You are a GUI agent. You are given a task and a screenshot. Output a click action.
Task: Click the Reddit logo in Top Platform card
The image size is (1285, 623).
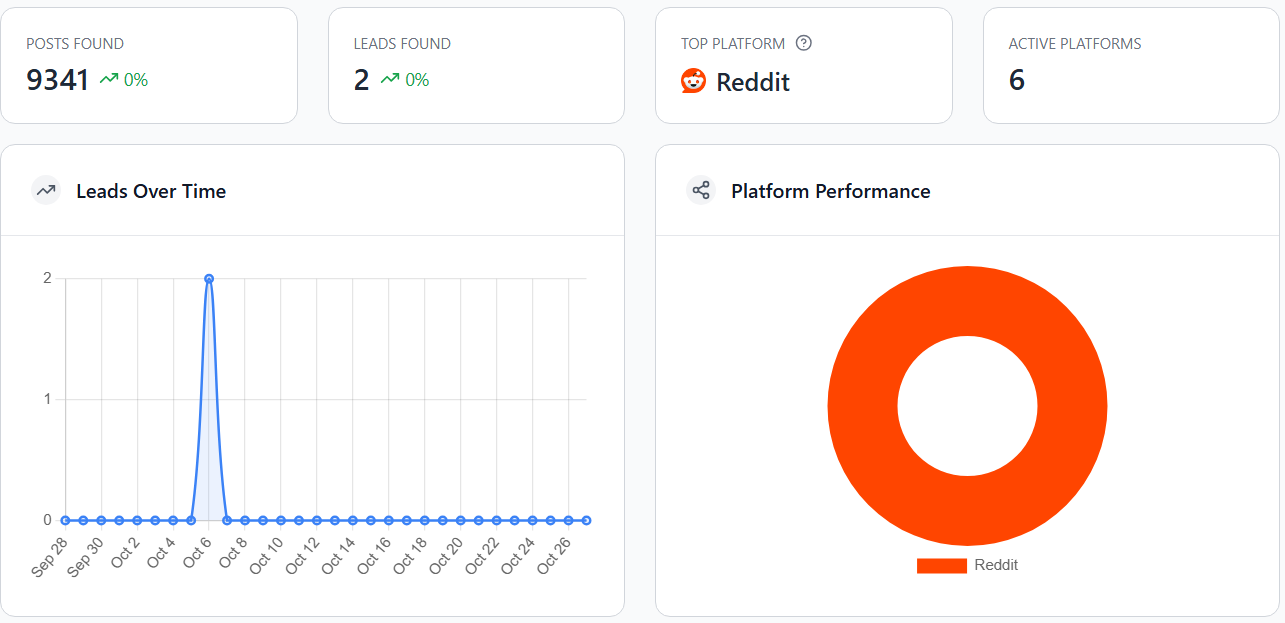[x=693, y=81]
